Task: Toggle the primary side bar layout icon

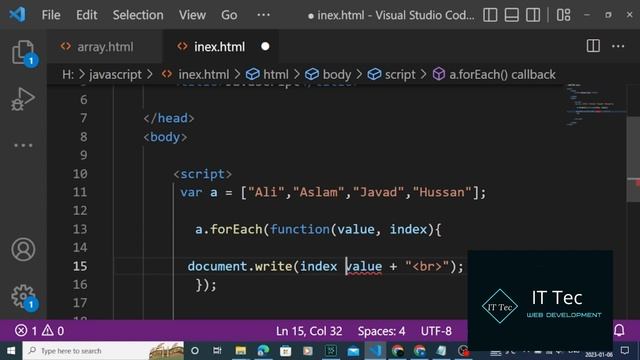Action: point(490,15)
